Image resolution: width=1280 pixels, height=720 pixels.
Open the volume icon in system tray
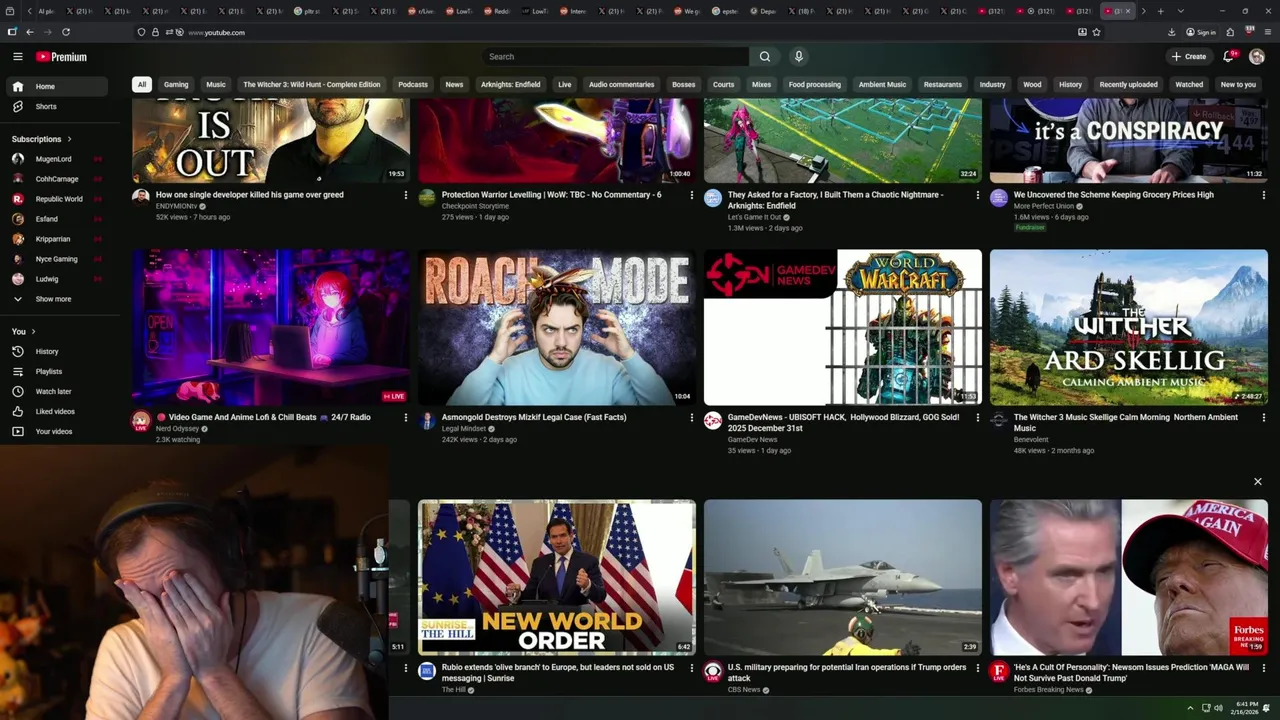click(1218, 708)
